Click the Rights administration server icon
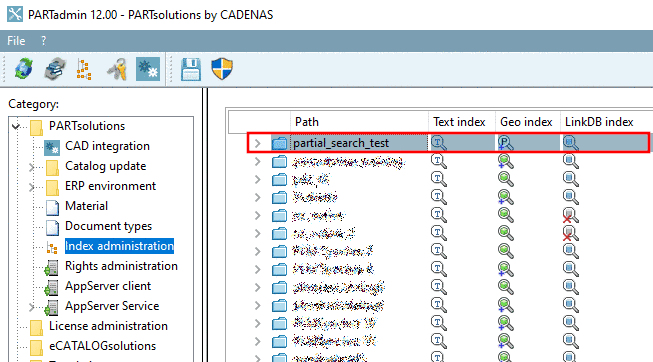This screenshot has height=362, width=653. (52, 267)
